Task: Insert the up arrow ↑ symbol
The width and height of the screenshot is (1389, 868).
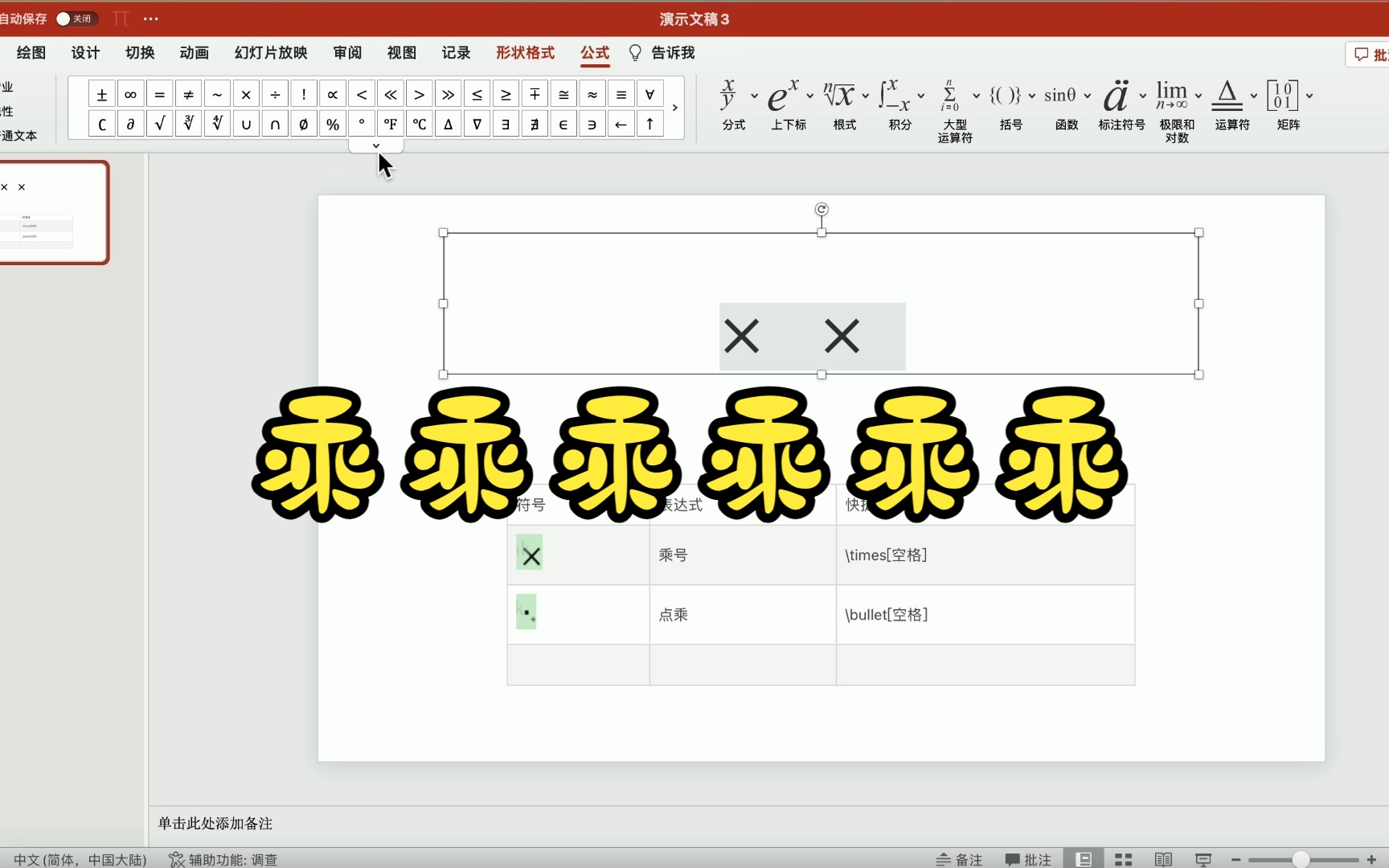Action: [x=649, y=124]
